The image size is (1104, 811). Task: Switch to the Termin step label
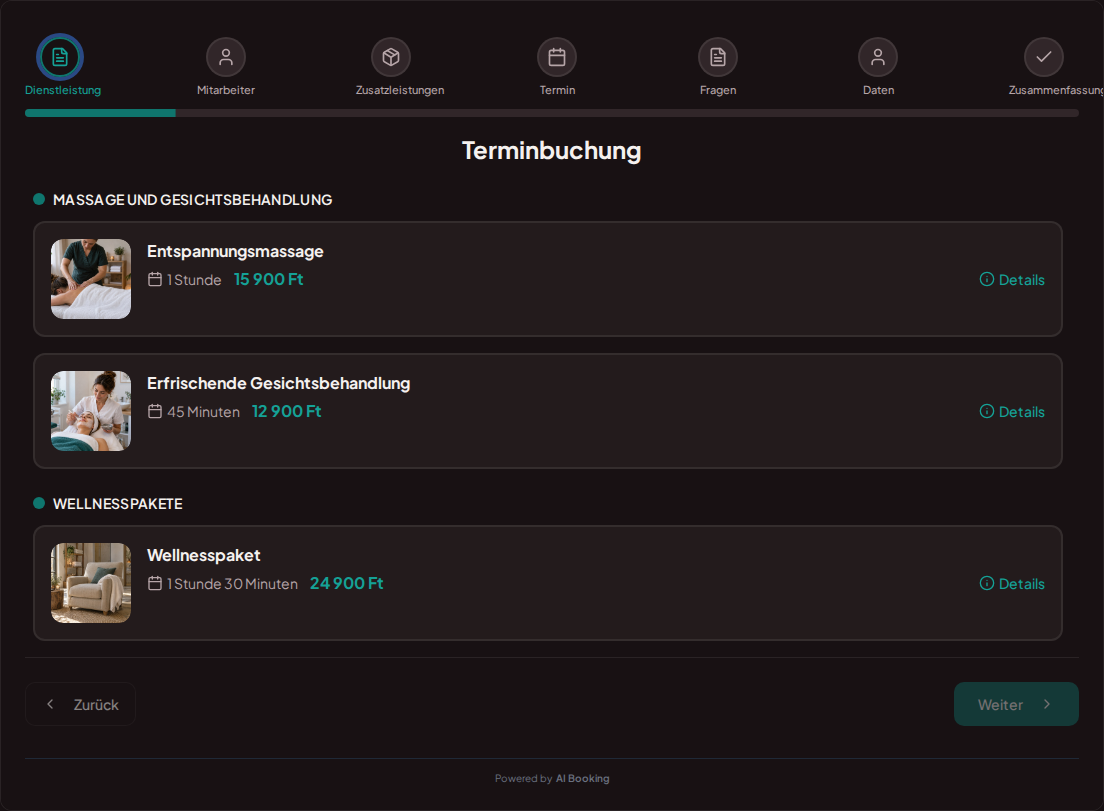(558, 90)
